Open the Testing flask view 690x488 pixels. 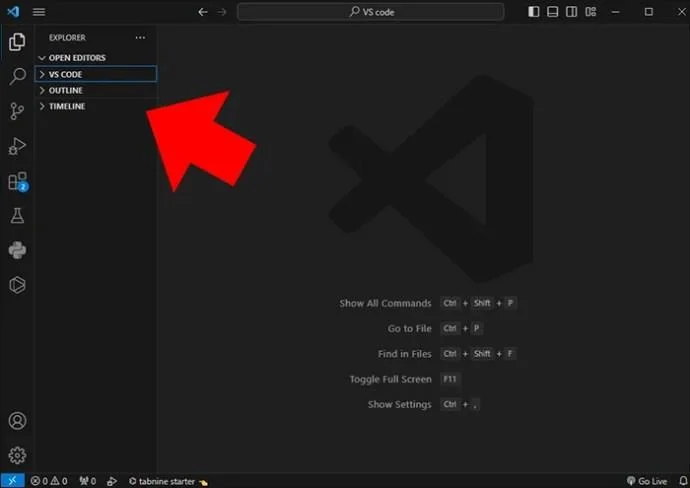point(17,216)
